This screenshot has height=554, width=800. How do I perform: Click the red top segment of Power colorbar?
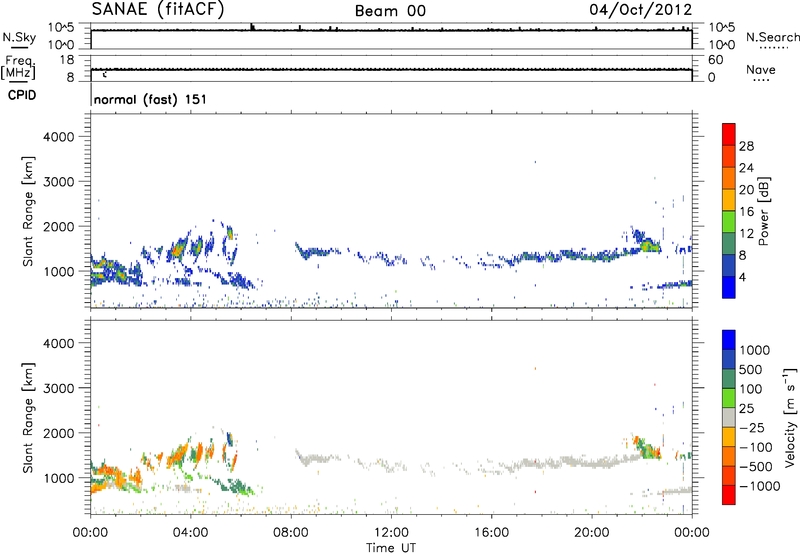[729, 134]
